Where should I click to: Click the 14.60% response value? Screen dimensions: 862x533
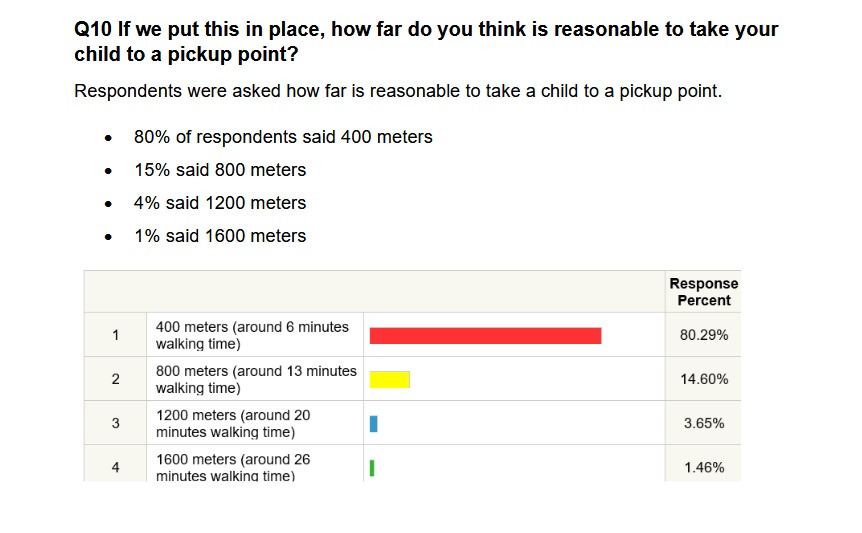pos(703,379)
